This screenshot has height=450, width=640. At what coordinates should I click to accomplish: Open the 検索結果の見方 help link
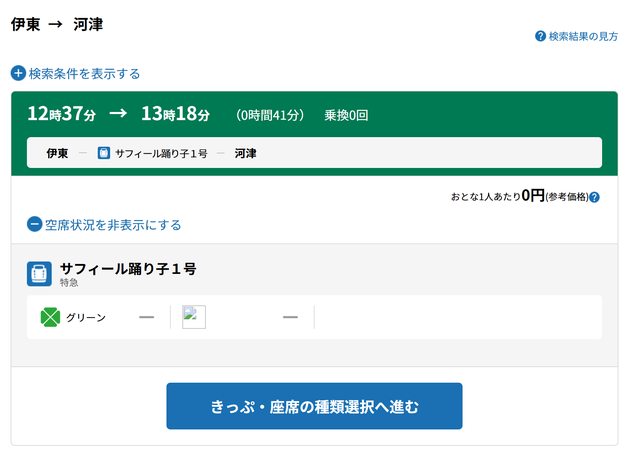click(582, 36)
